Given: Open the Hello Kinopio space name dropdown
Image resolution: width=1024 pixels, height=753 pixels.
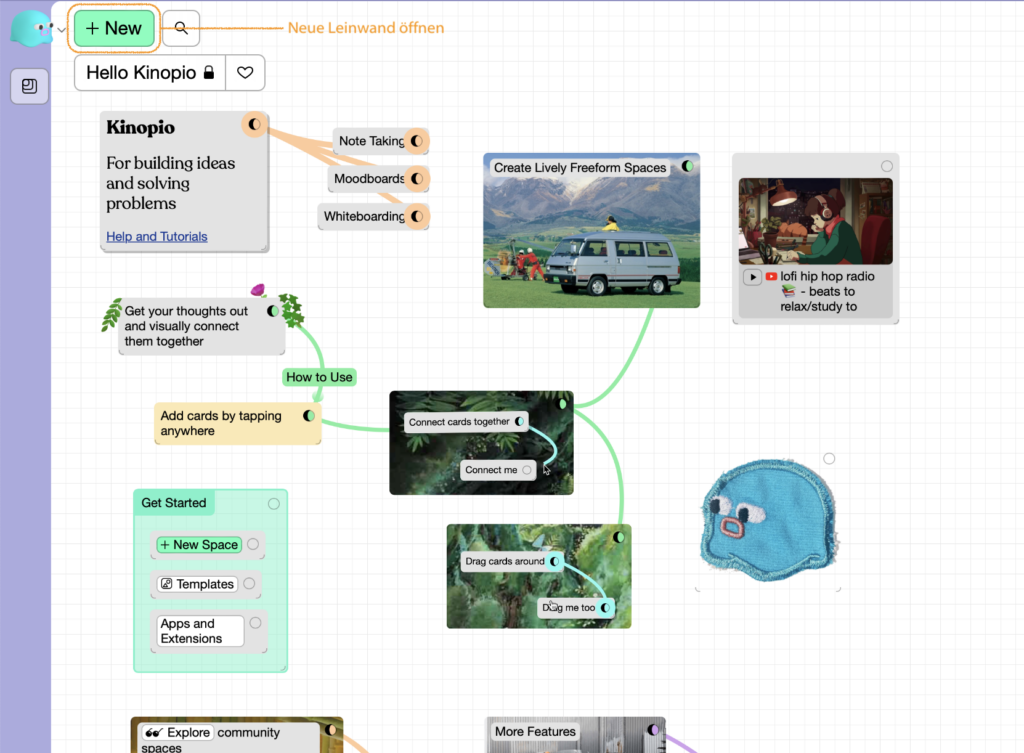Looking at the screenshot, I should tap(150, 73).
